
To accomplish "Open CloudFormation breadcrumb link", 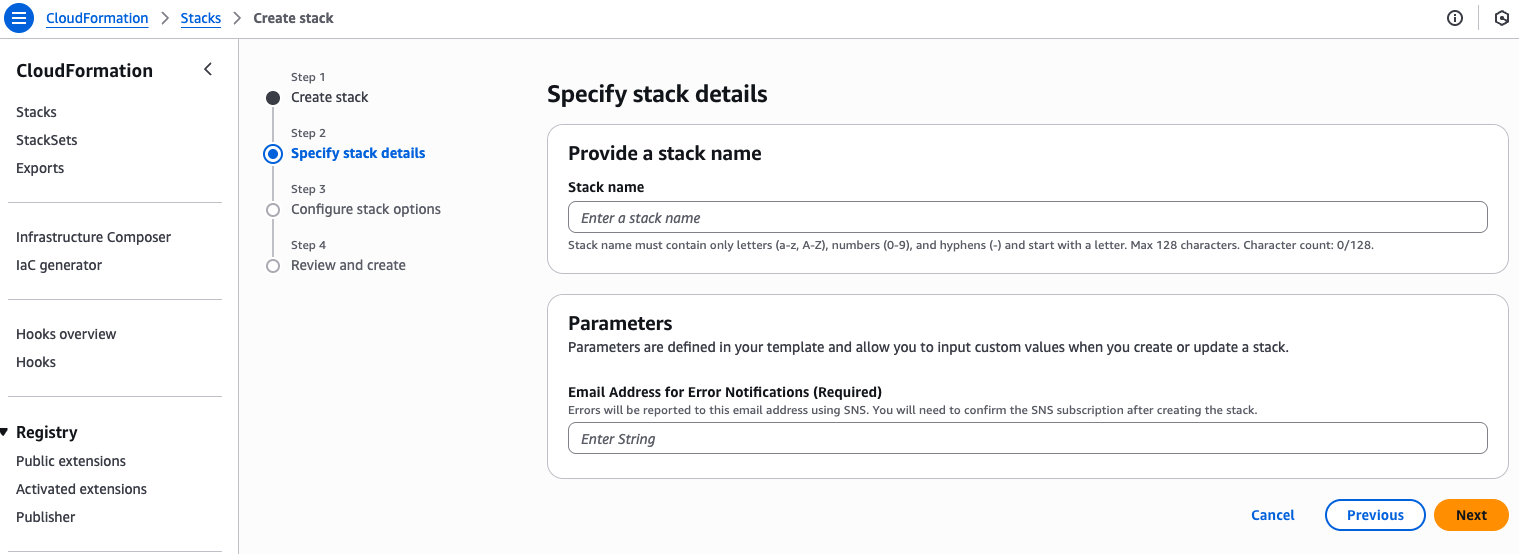I will point(97,18).
